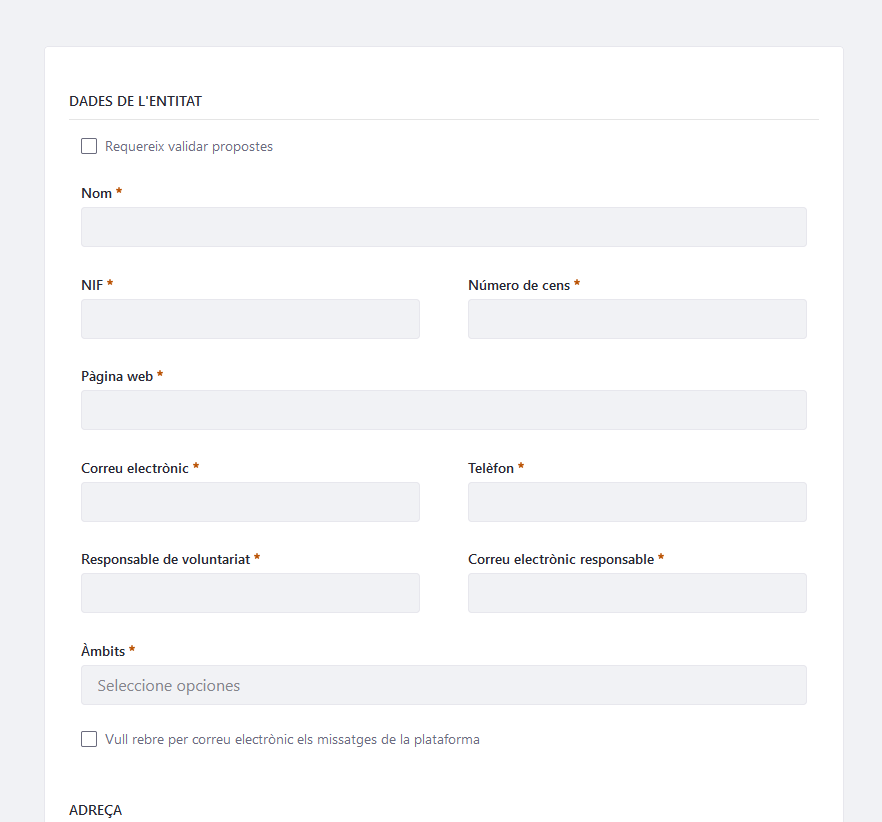Click the Telèfon label text
This screenshot has width=882, height=822.
pyautogui.click(x=490, y=468)
